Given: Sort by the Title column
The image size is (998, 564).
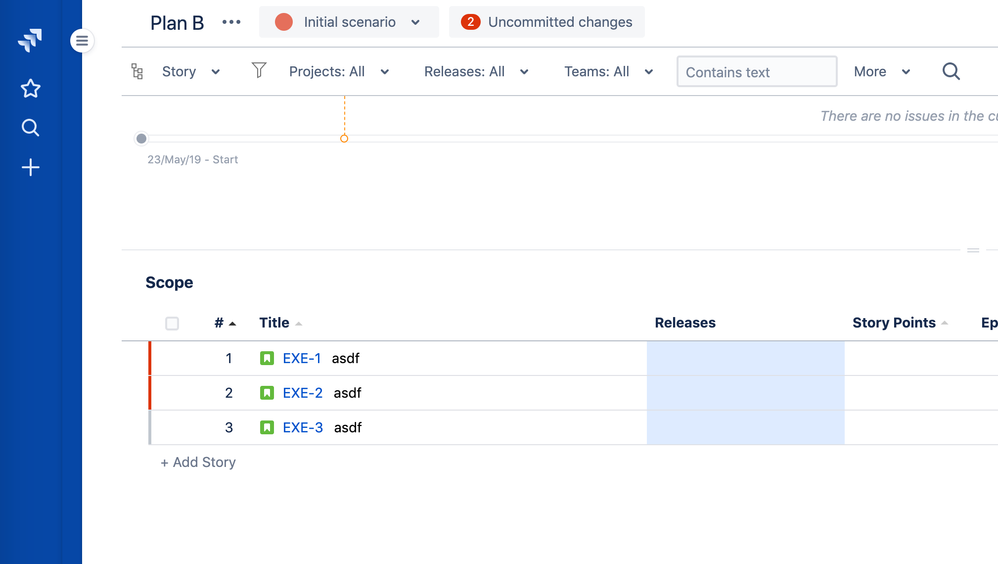Looking at the screenshot, I should 280,323.
